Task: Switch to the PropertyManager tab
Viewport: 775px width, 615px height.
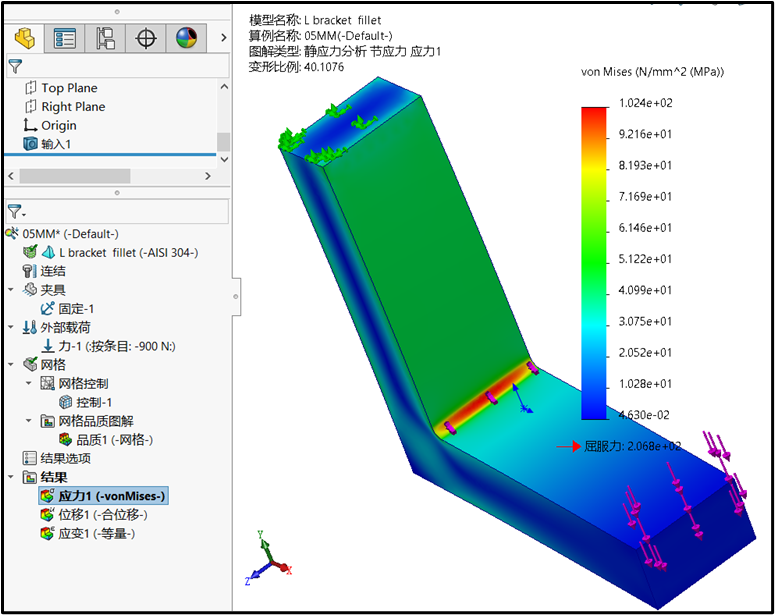Action: click(65, 38)
